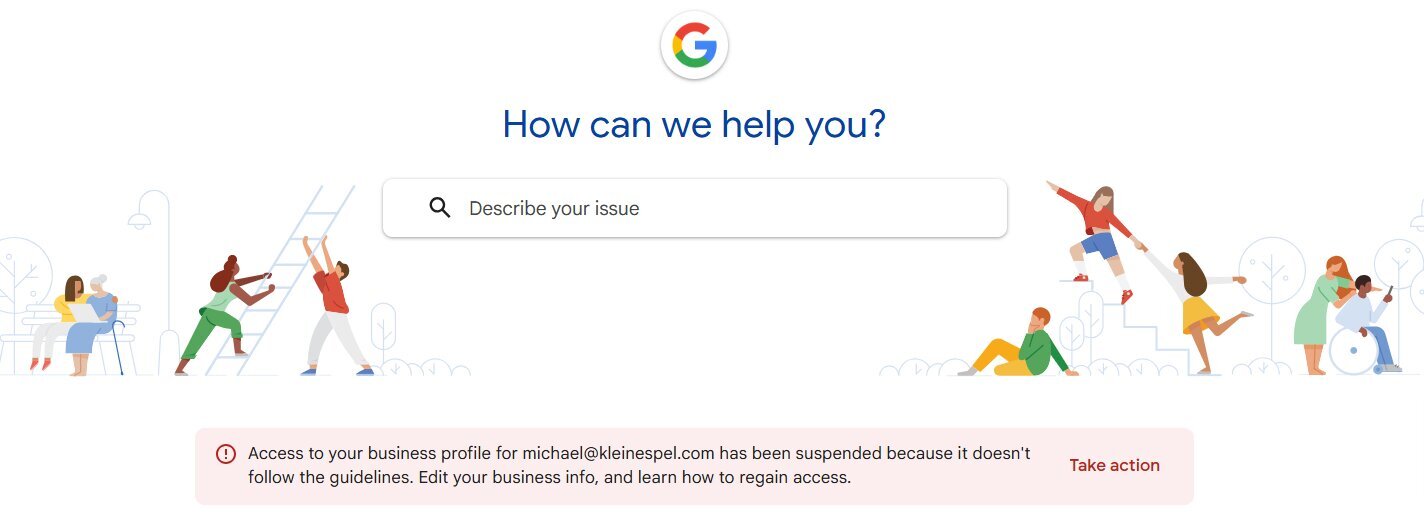Click the Google G logo
This screenshot has width=1424, height=531.
tap(694, 45)
